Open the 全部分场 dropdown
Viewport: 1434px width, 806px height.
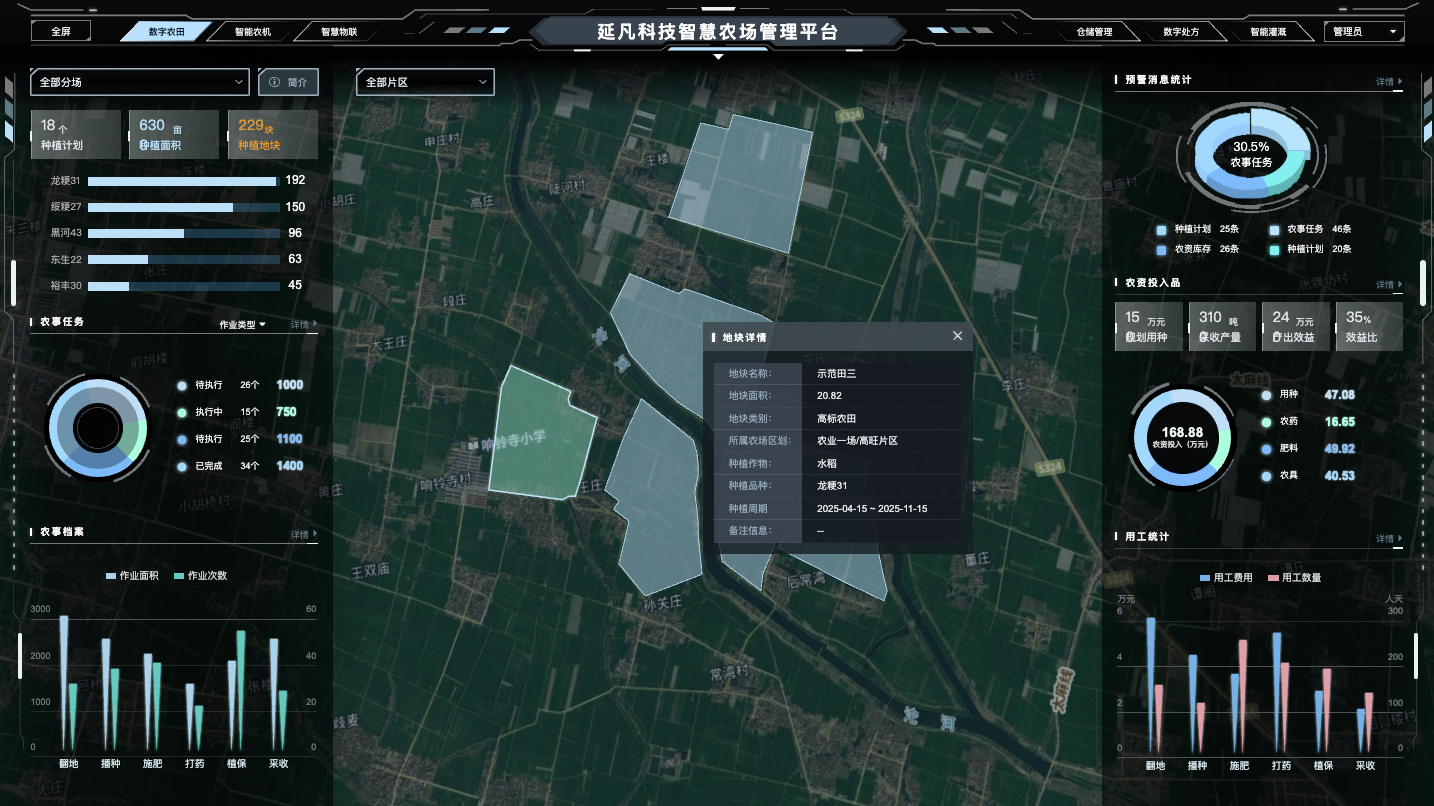140,82
